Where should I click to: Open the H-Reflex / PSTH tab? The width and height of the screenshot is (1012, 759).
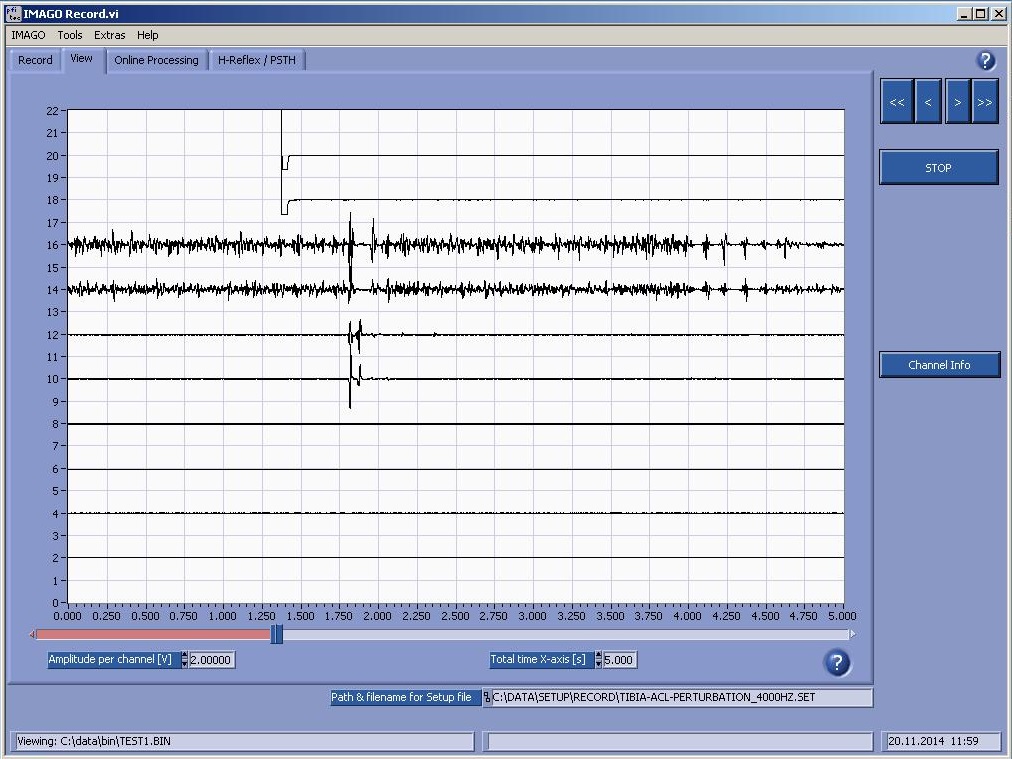point(257,60)
